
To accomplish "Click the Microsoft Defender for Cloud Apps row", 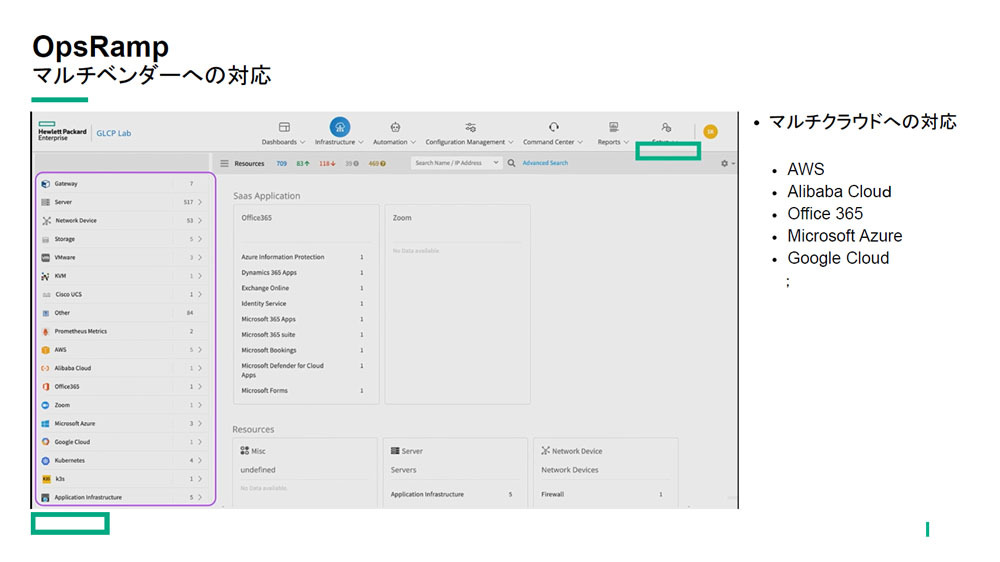I will (303, 371).
